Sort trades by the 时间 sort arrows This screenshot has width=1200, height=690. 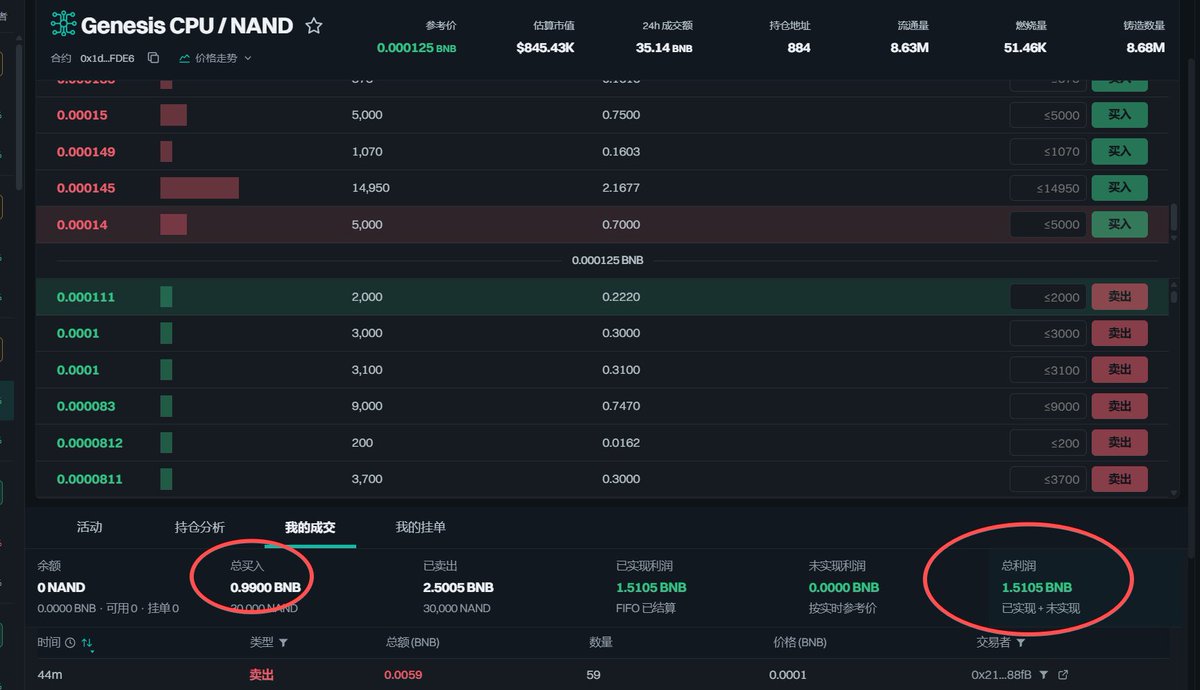[87, 643]
